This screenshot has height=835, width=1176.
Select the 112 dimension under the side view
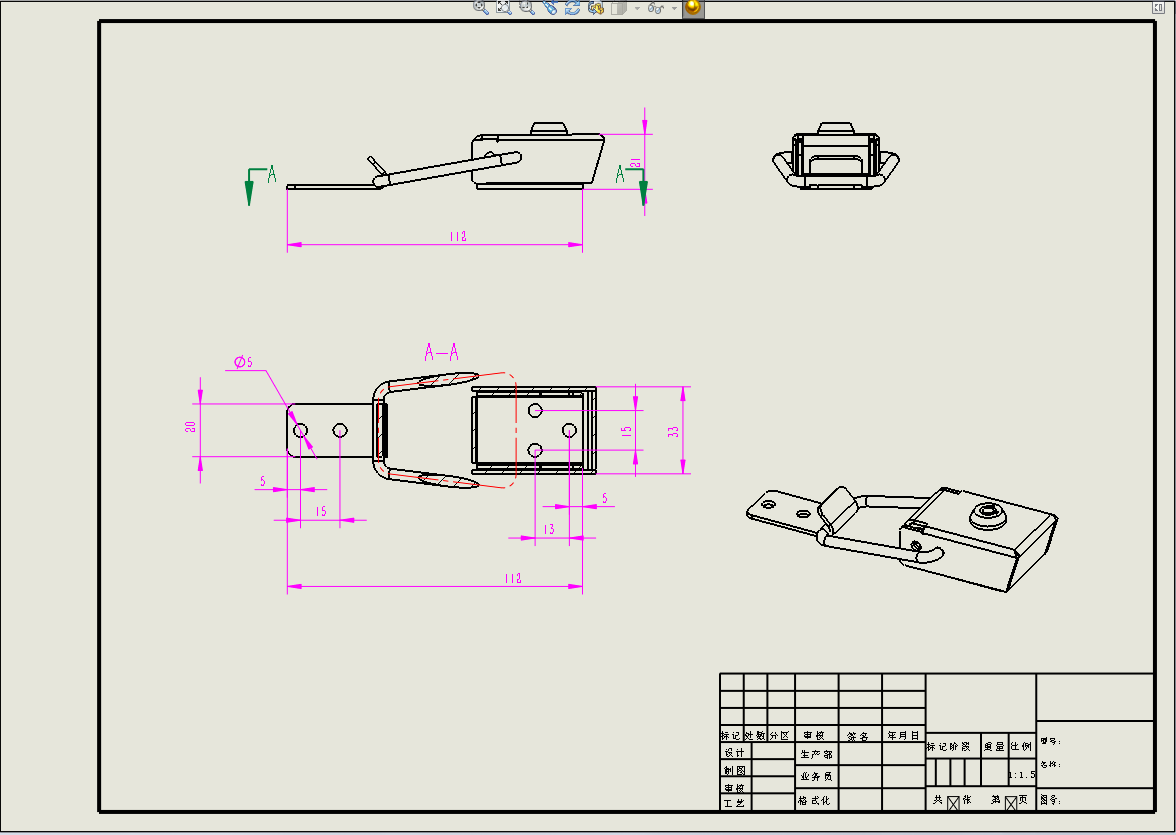coord(458,236)
